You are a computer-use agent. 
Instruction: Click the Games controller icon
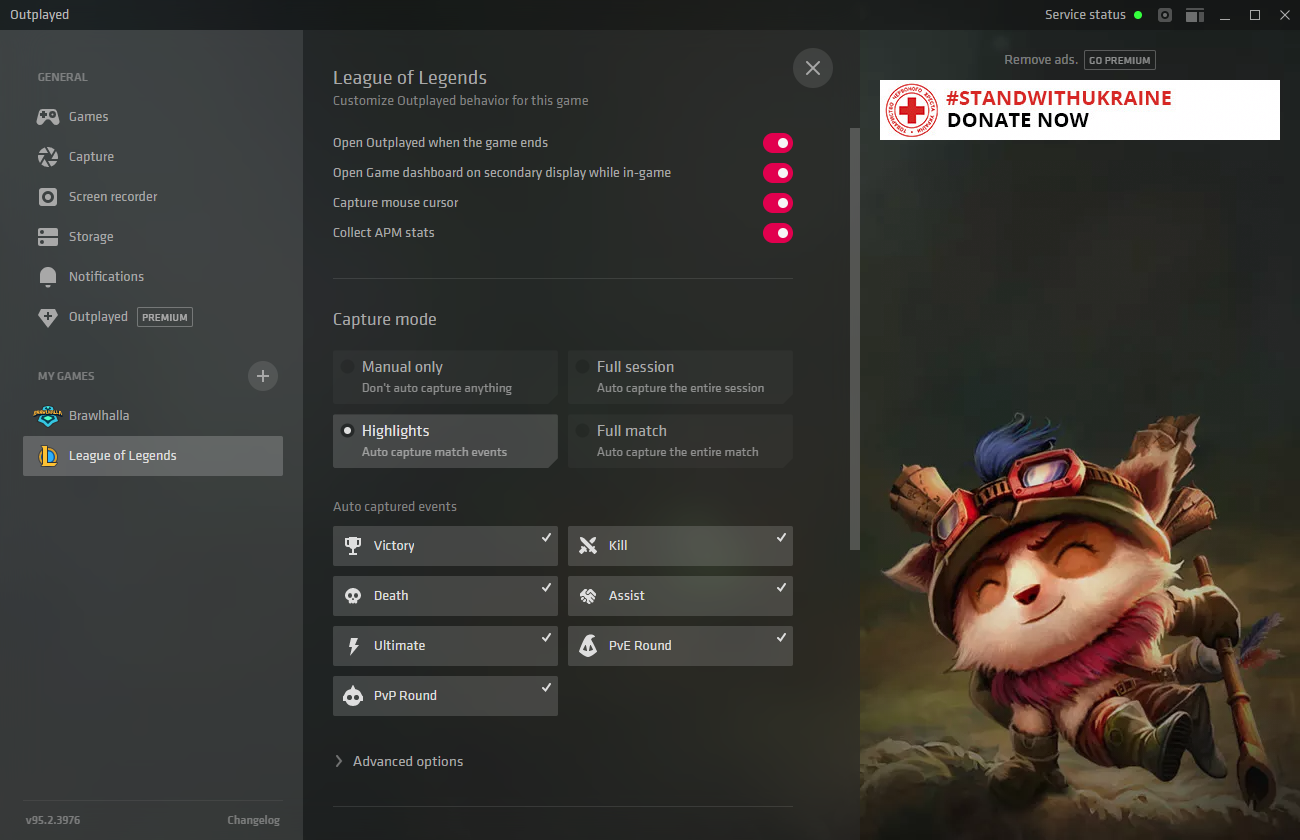pos(48,117)
